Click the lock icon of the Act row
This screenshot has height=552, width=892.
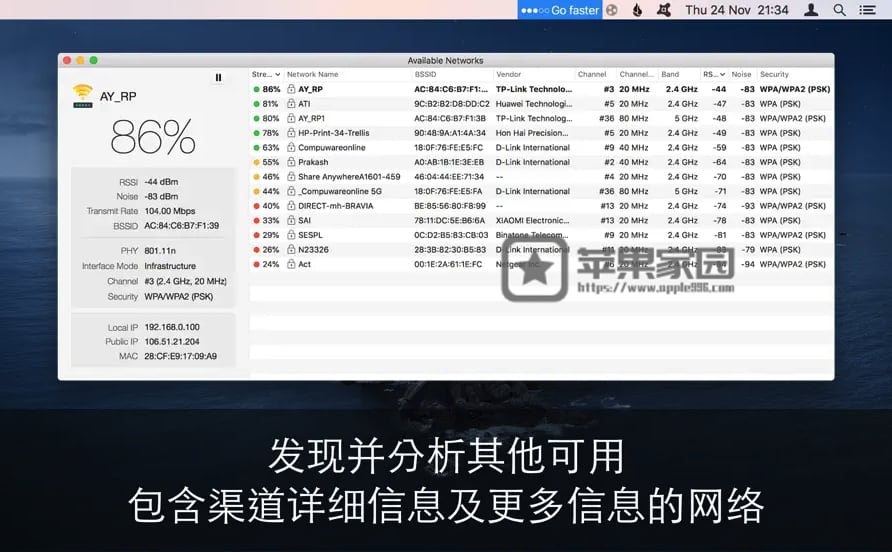tap(291, 264)
